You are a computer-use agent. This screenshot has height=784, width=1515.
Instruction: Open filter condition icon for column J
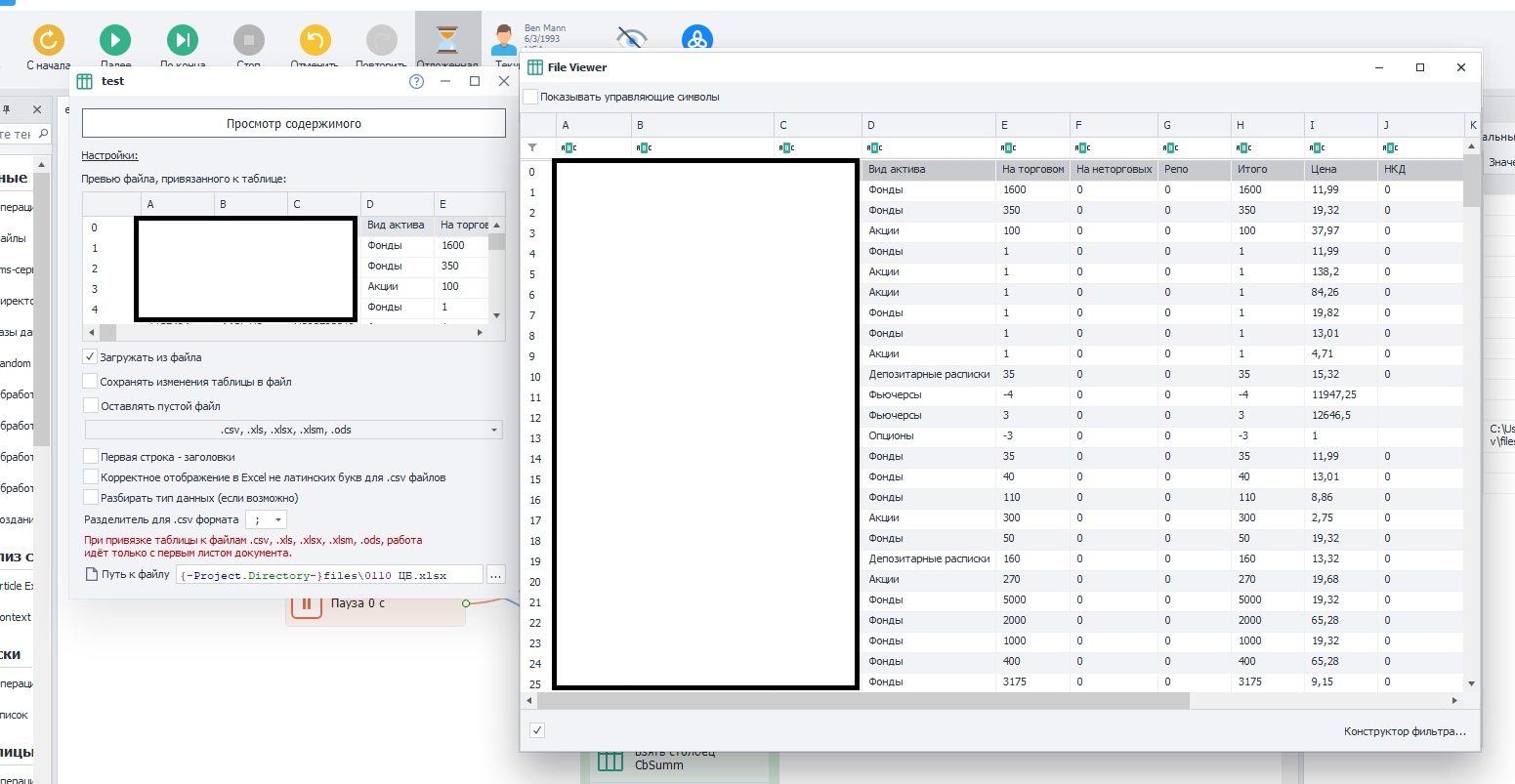tap(1391, 147)
